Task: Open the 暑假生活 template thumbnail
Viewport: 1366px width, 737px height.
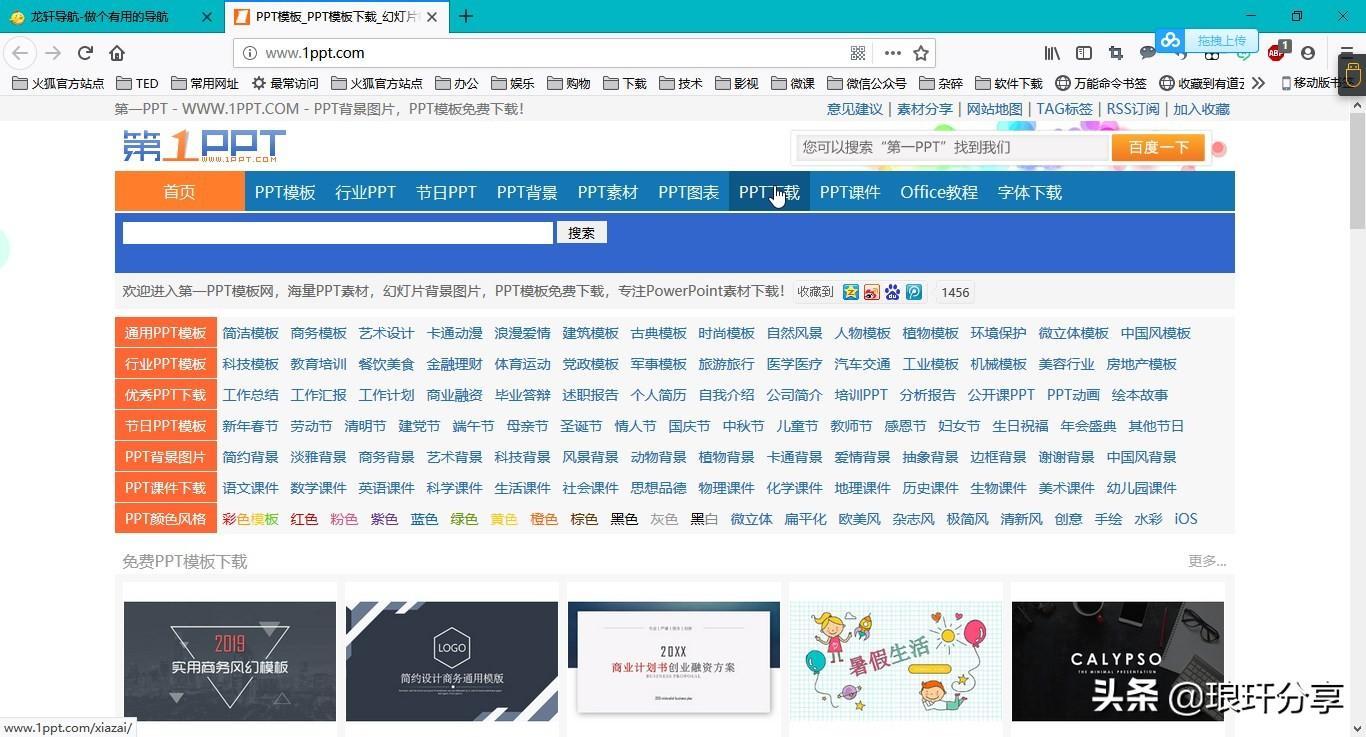Action: (x=896, y=661)
